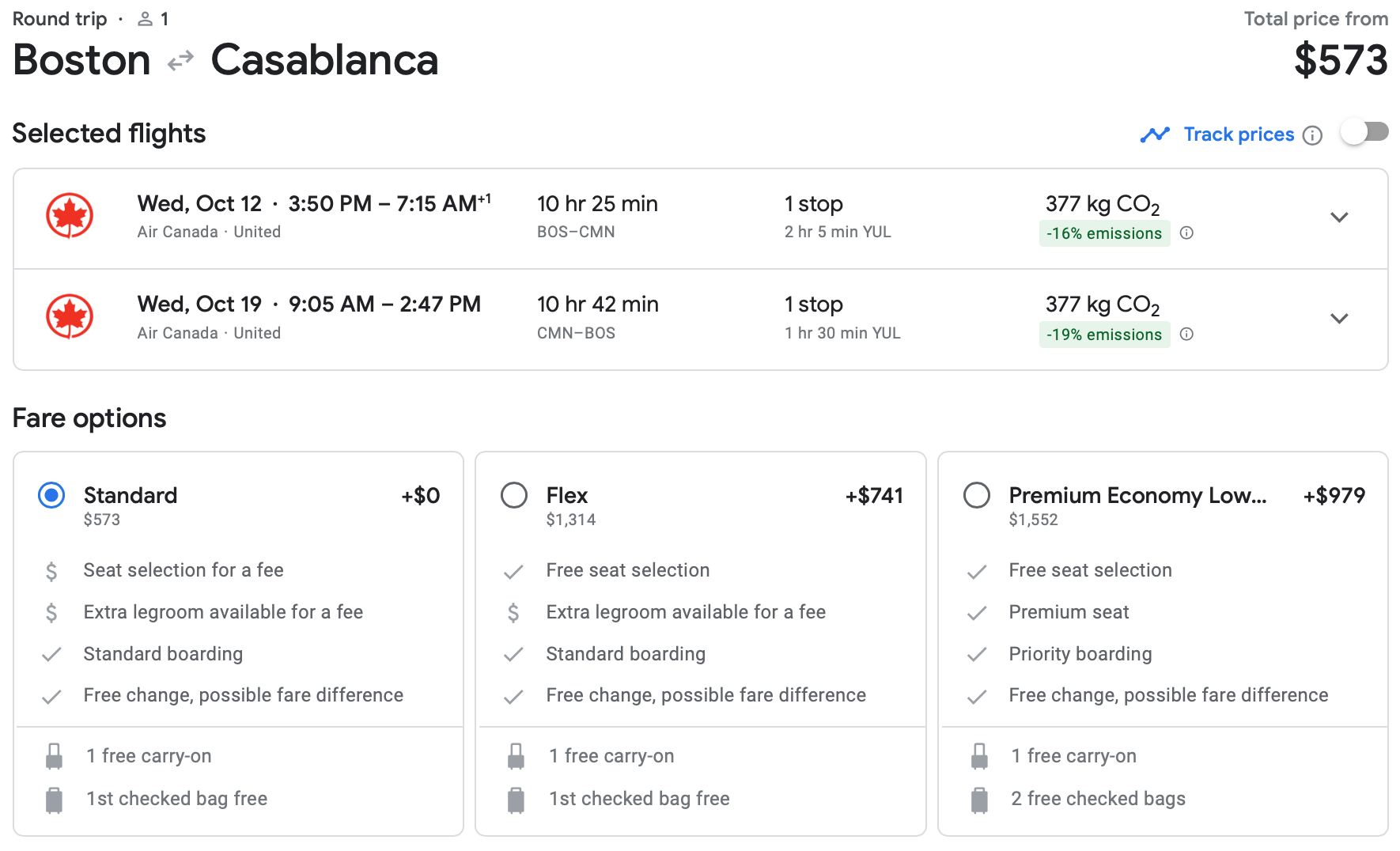Choose the Premium Economy Lowest fare radio
Image resolution: width=1400 pixels, height=851 pixels.
pos(977,496)
